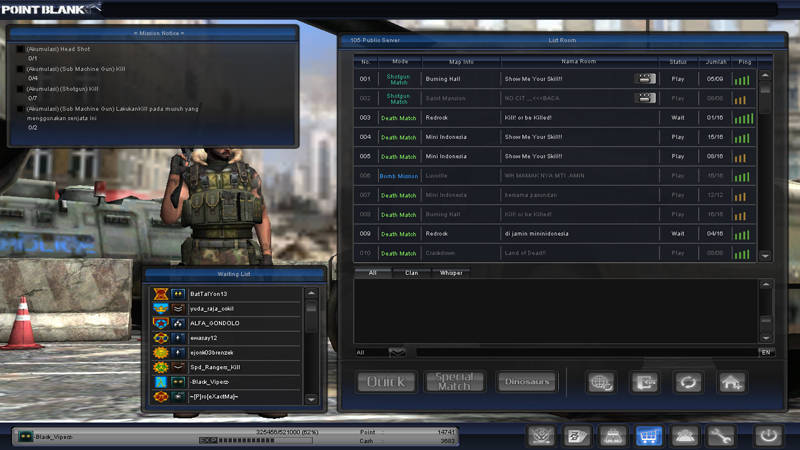Select room 005 Mini Indonesia row
Viewport: 800px width, 450px height.
pos(555,157)
